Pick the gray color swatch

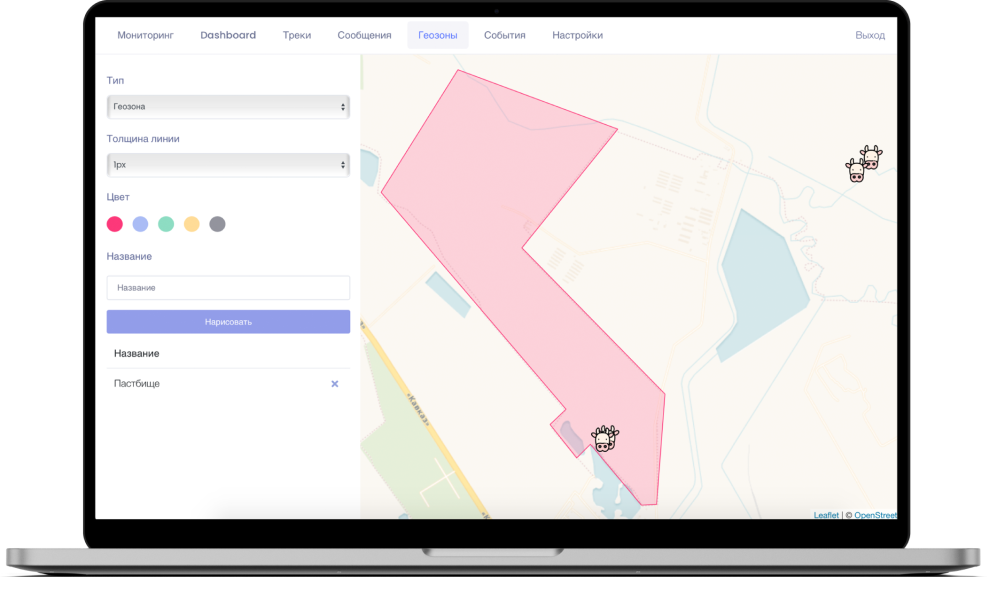click(x=217, y=224)
